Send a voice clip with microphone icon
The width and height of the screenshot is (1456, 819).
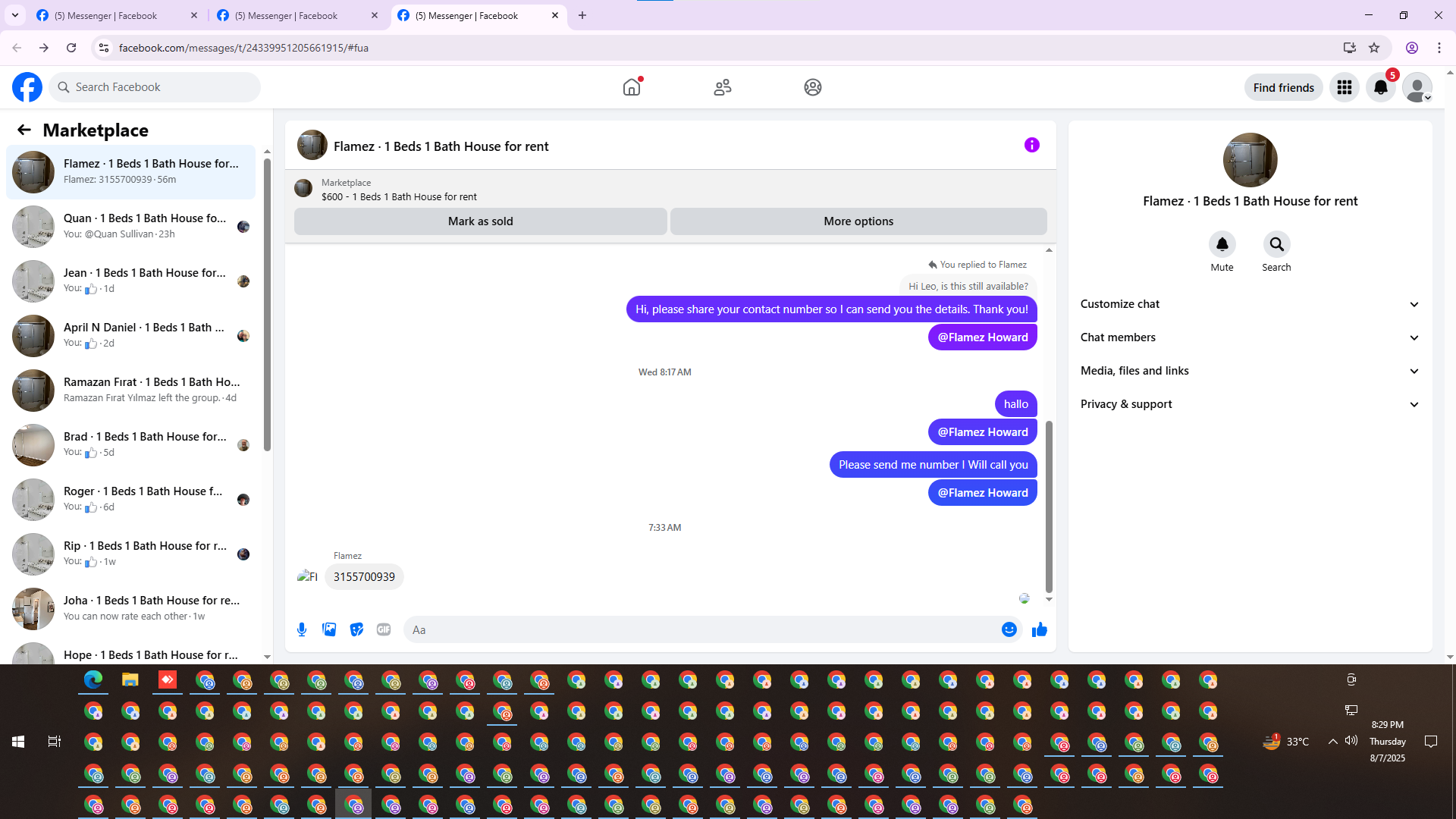pos(302,629)
